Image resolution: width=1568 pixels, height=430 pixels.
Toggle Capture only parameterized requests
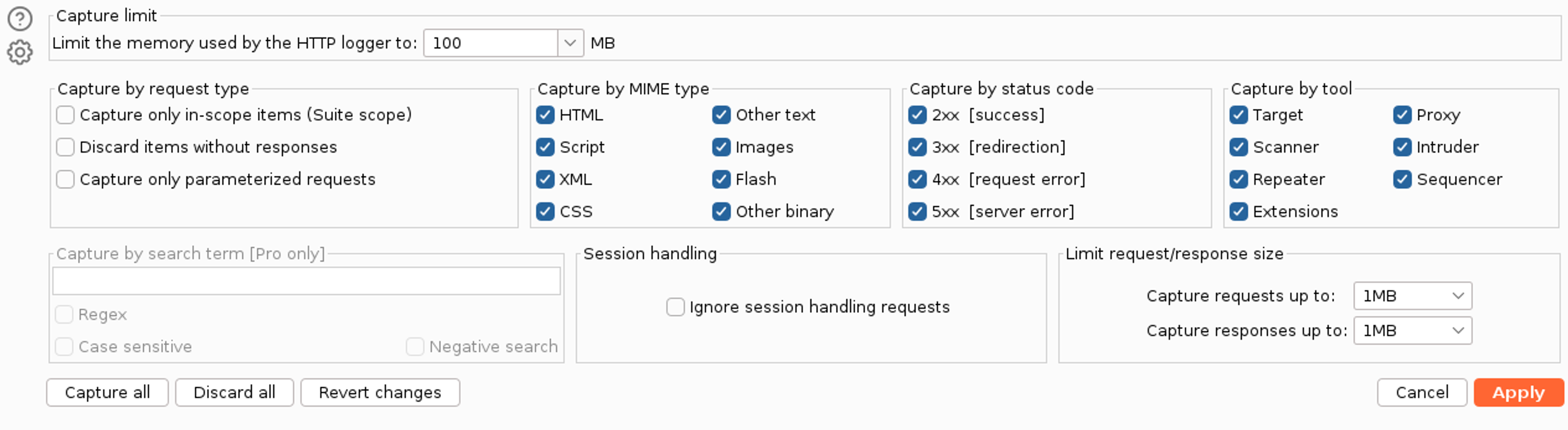tap(65, 180)
